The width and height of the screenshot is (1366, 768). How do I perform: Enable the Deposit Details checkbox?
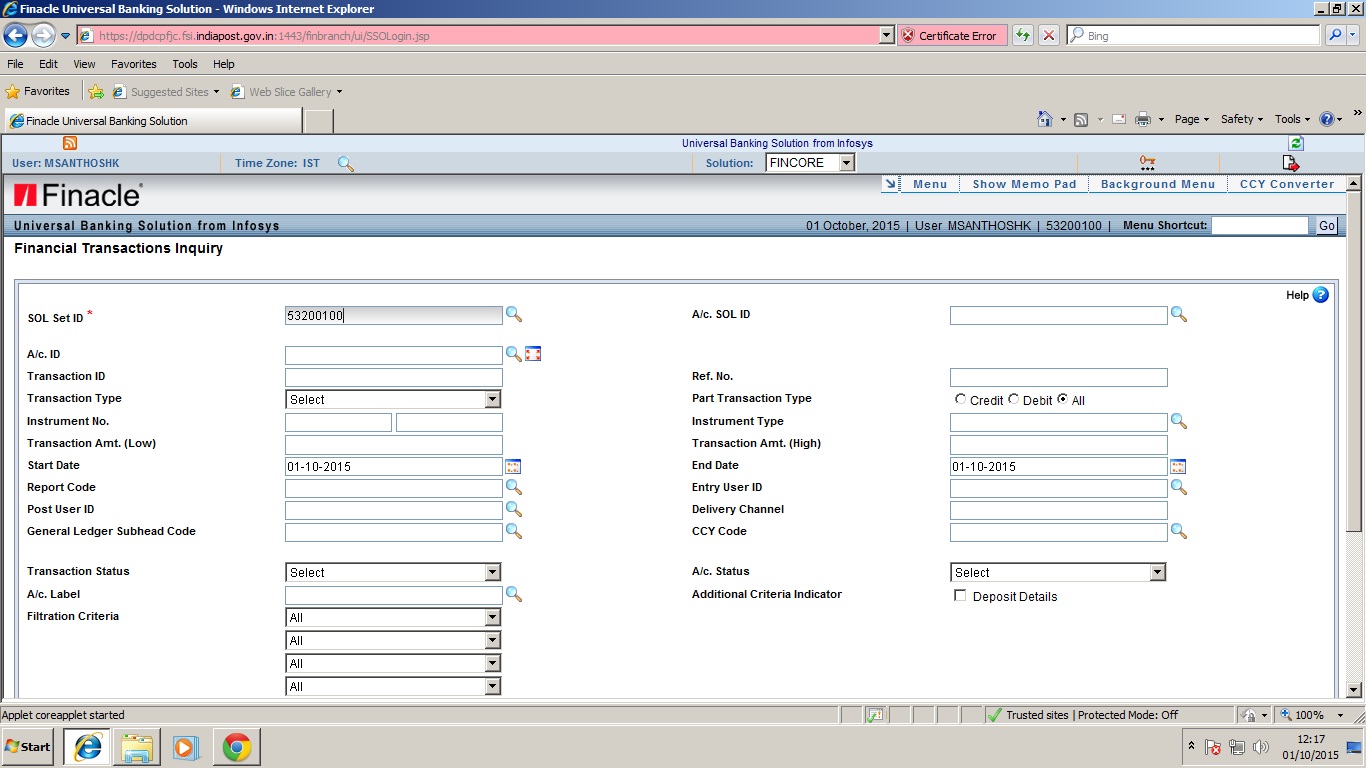click(x=959, y=595)
